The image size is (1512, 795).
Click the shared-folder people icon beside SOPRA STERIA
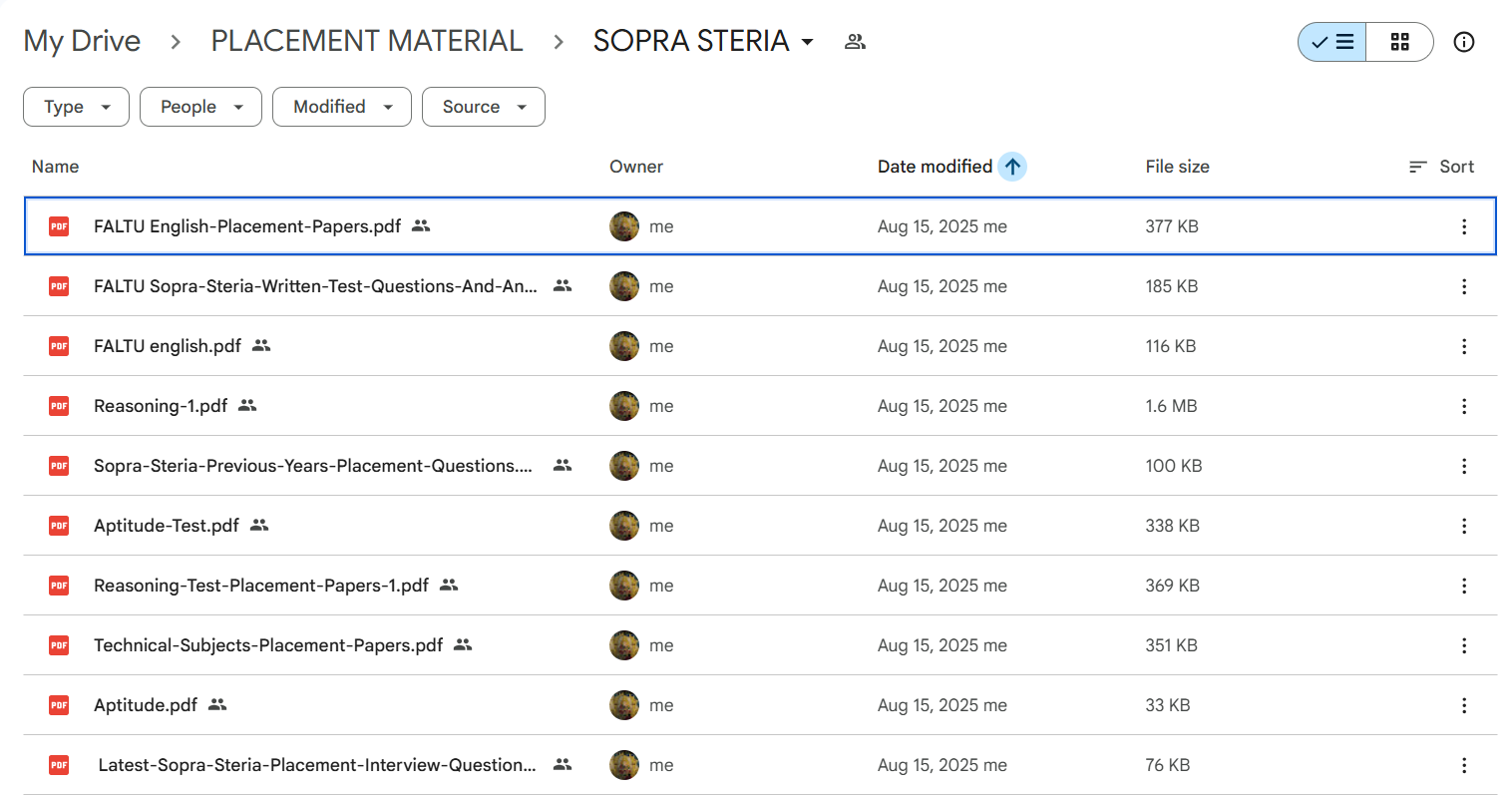pyautogui.click(x=855, y=42)
